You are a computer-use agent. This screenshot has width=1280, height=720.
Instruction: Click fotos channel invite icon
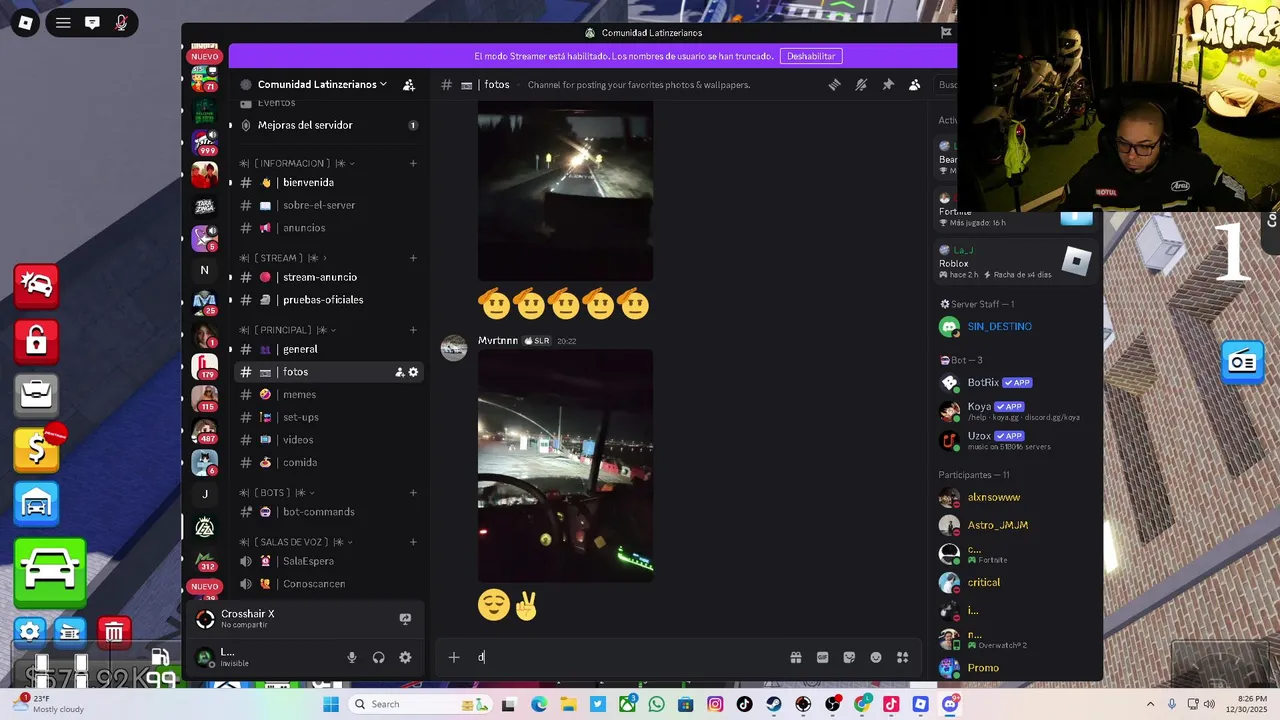(x=399, y=372)
